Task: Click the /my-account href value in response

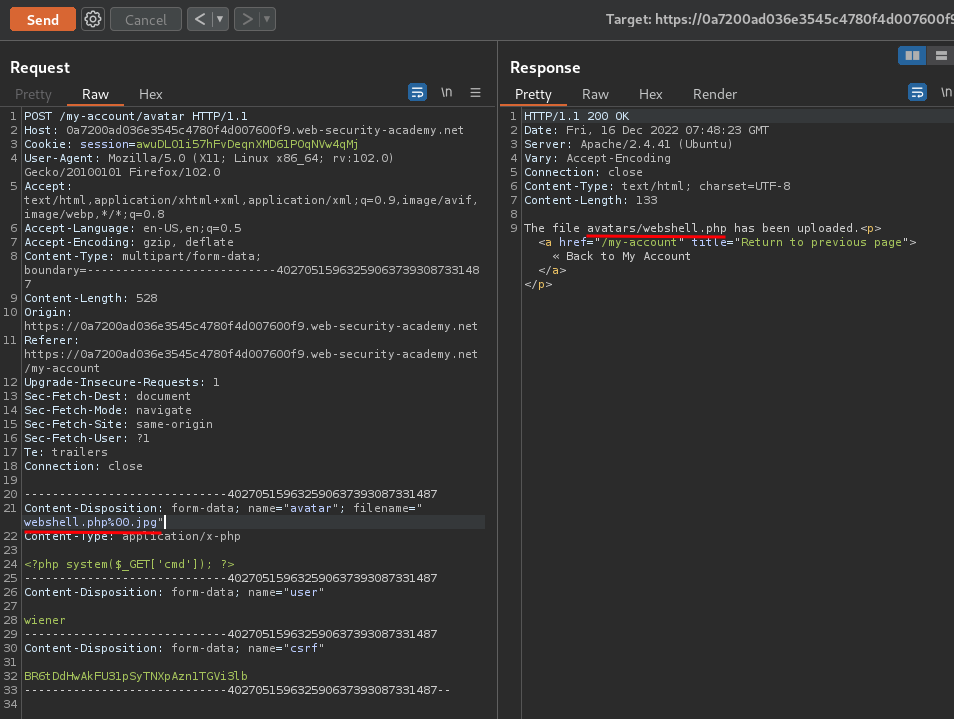Action: (639, 242)
